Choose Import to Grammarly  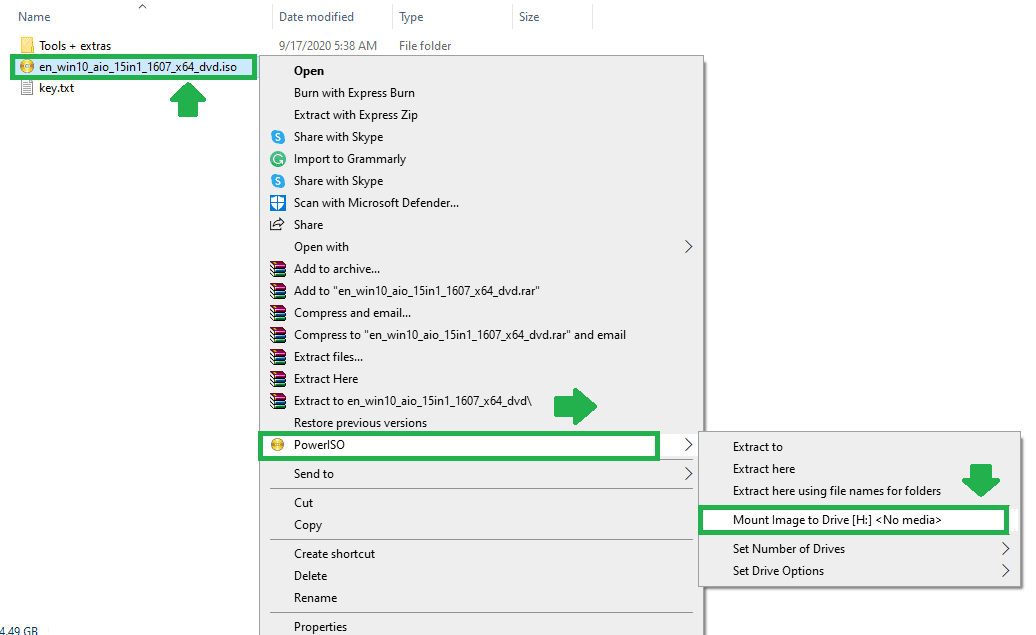[x=350, y=159]
